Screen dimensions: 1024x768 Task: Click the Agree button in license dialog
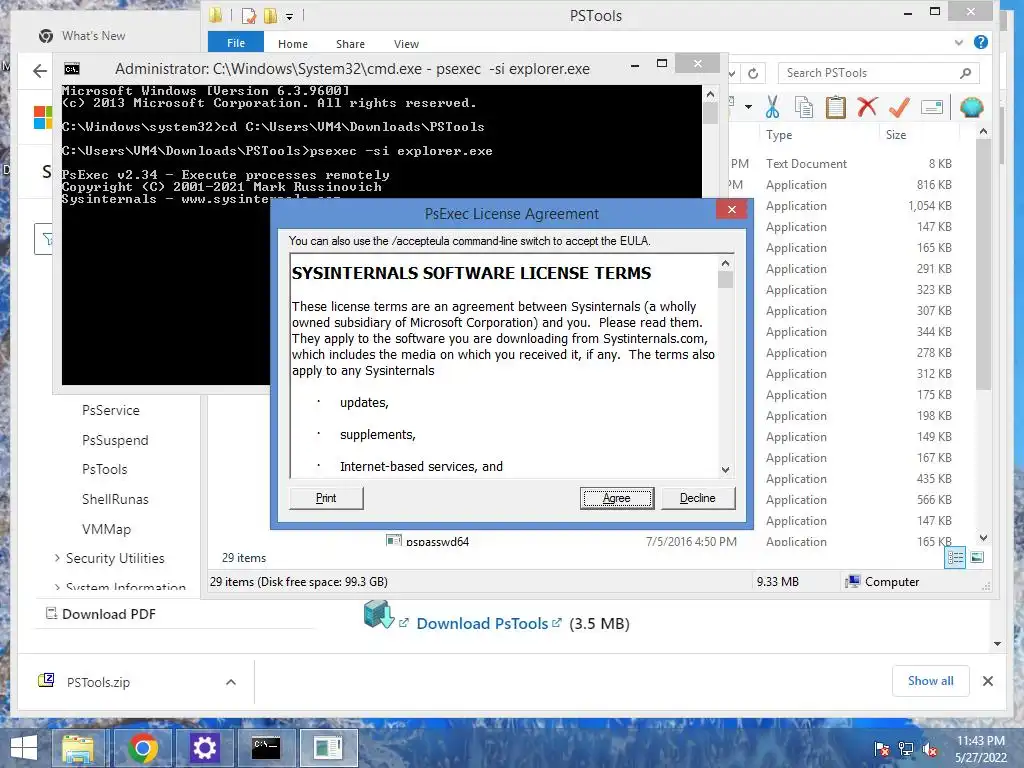tap(616, 498)
